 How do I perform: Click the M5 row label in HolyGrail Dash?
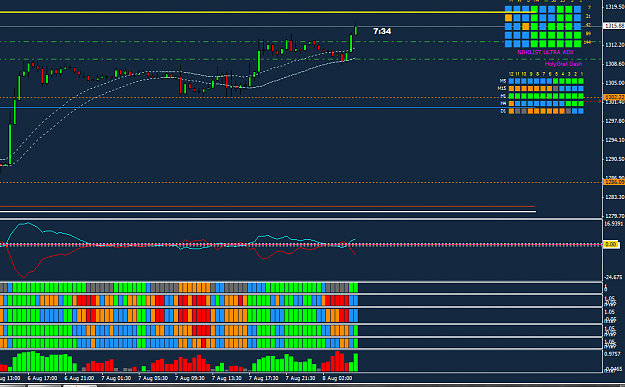pyautogui.click(x=503, y=81)
